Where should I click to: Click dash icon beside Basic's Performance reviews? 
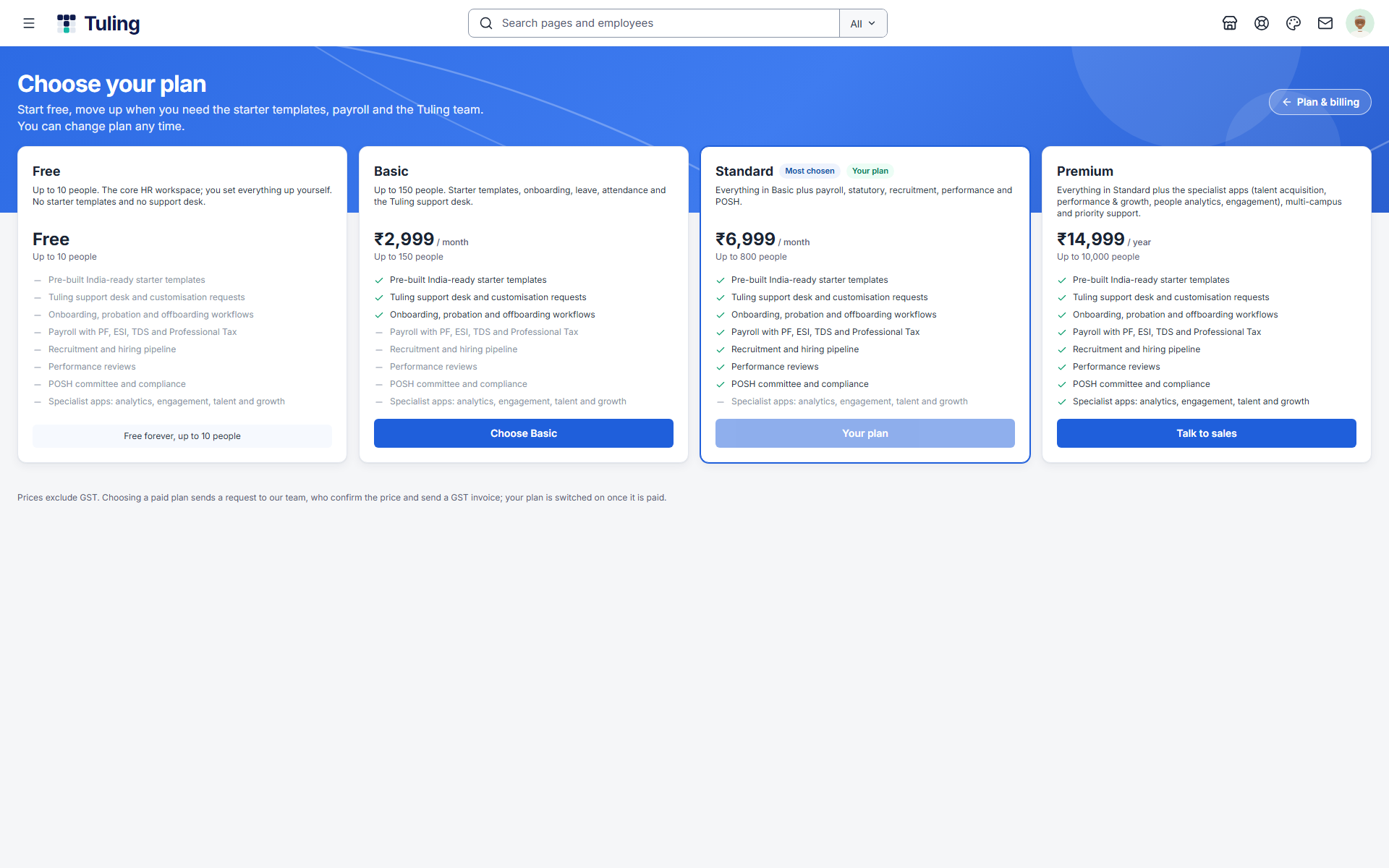[379, 367]
